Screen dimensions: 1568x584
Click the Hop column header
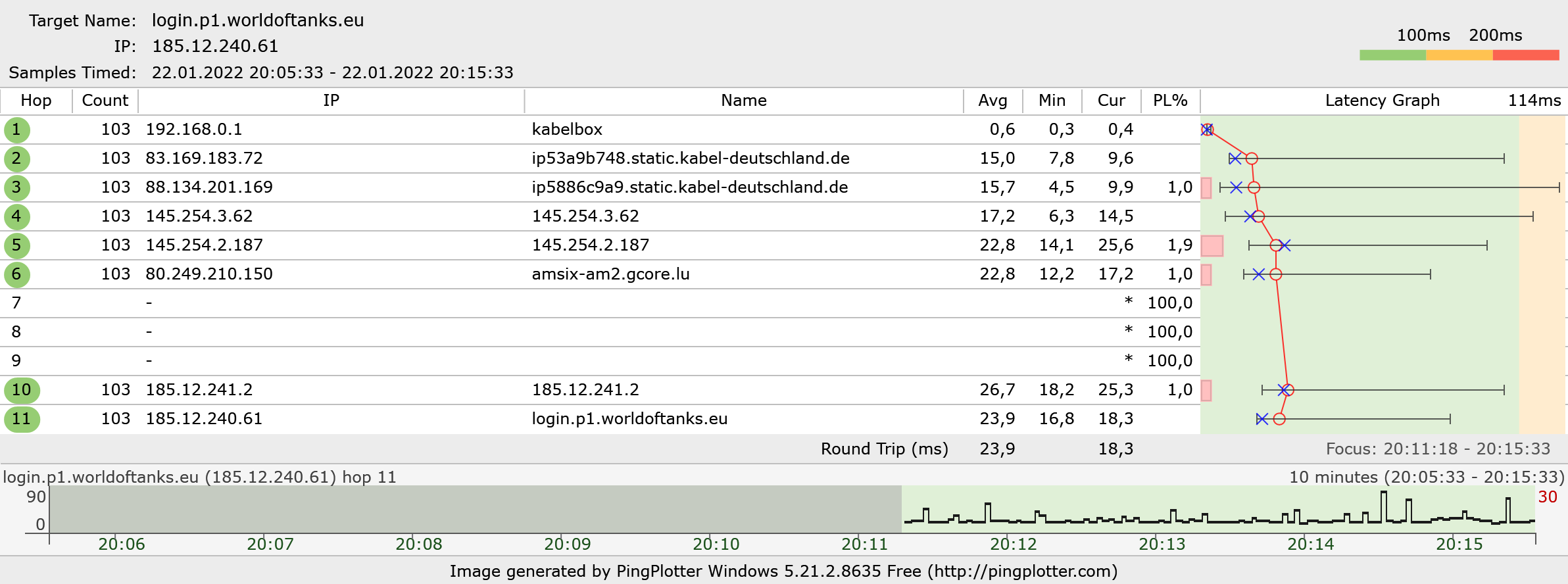tap(36, 101)
